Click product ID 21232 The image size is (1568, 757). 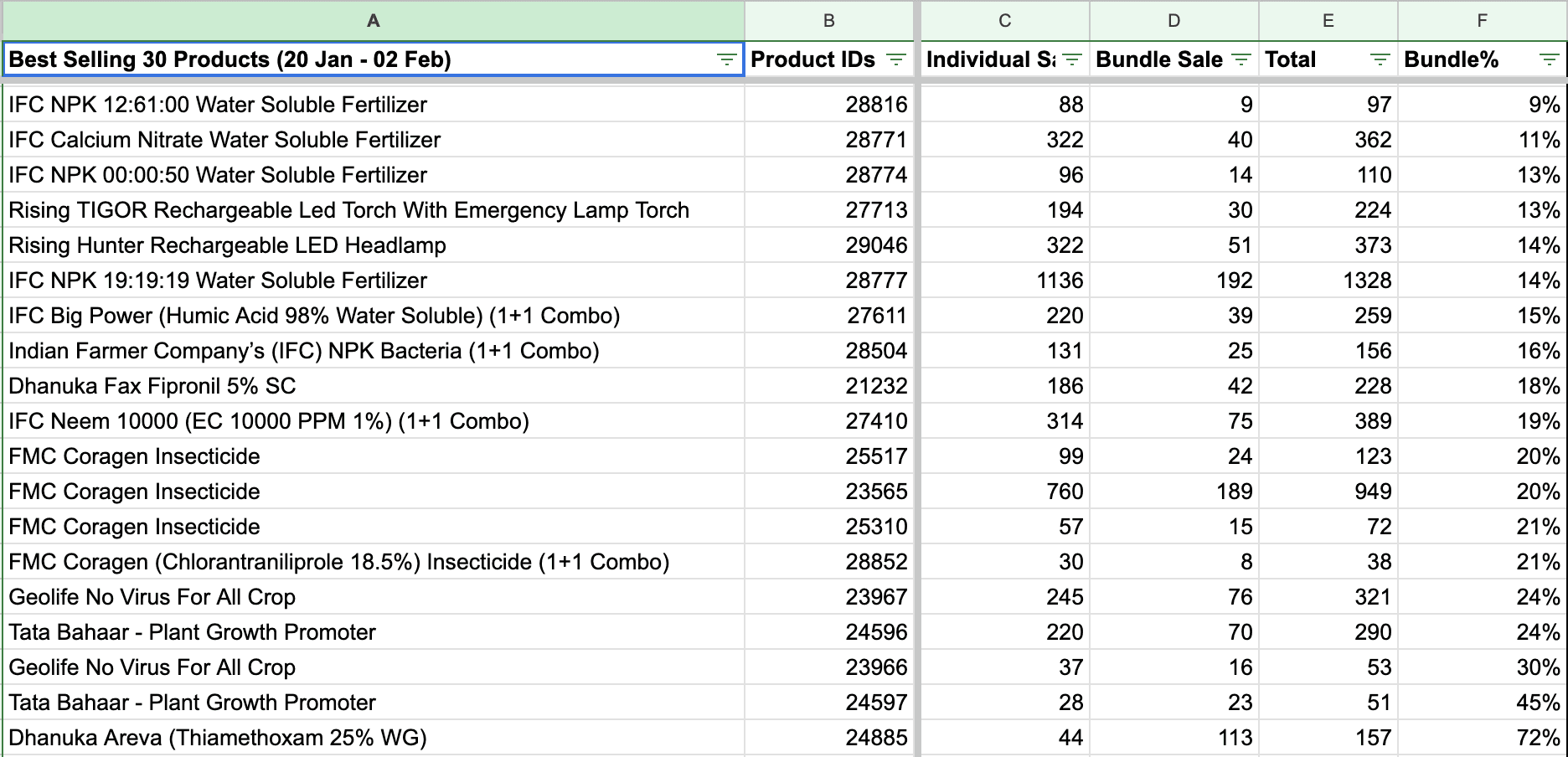click(x=829, y=386)
